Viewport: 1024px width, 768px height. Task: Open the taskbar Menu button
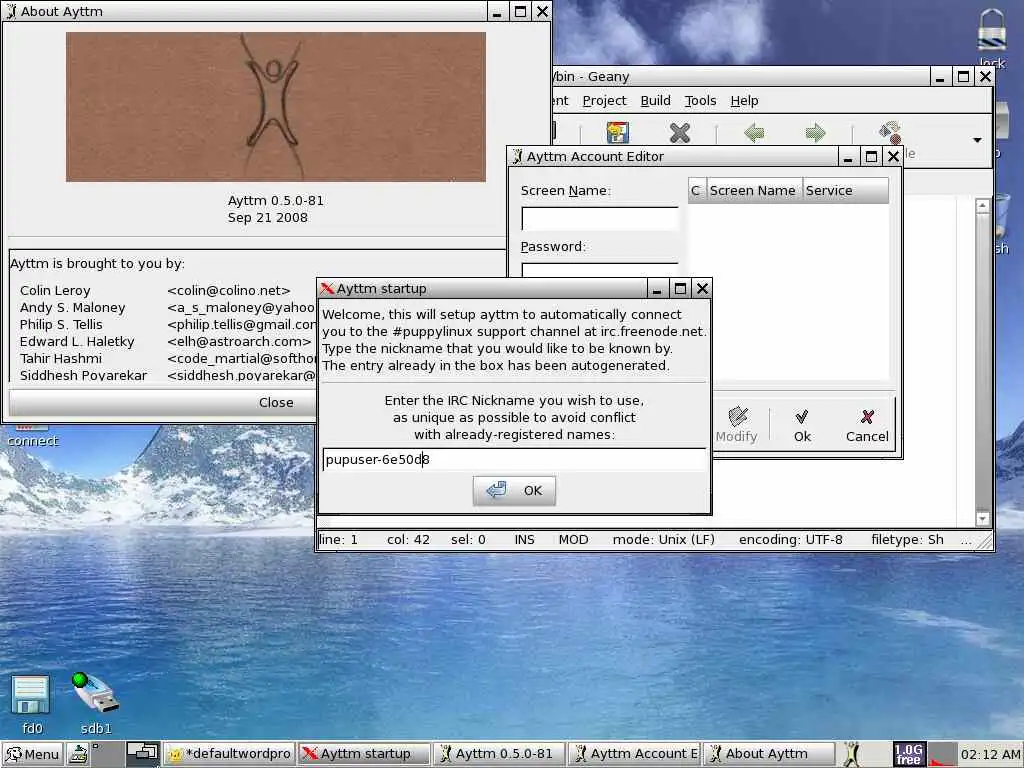32,754
